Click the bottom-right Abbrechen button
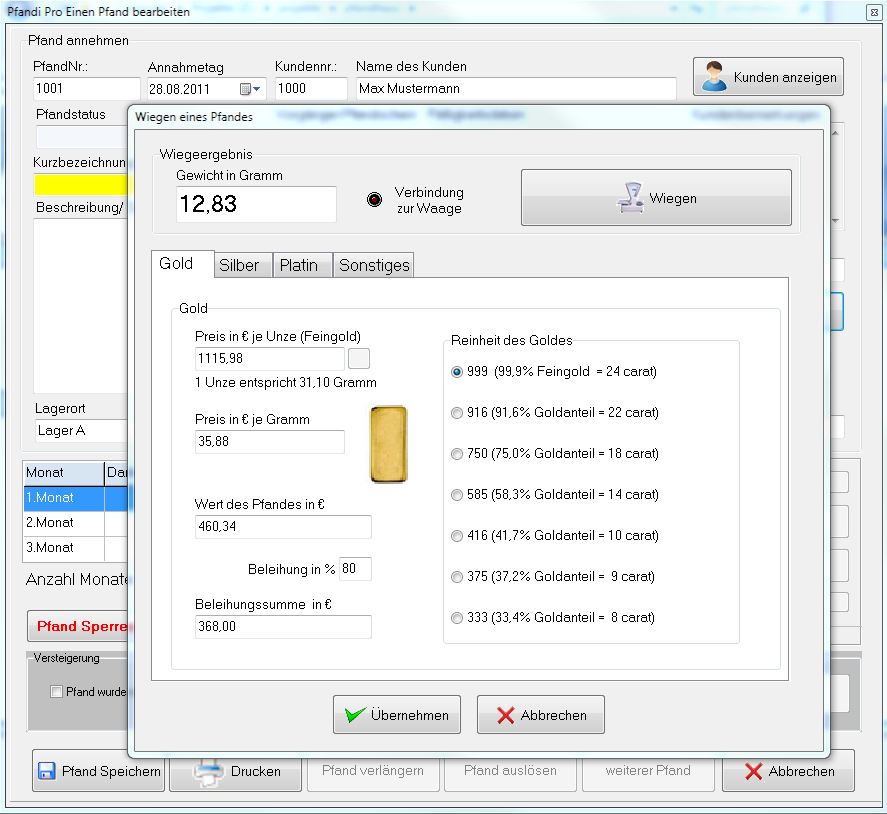The image size is (887, 814). tap(790, 771)
